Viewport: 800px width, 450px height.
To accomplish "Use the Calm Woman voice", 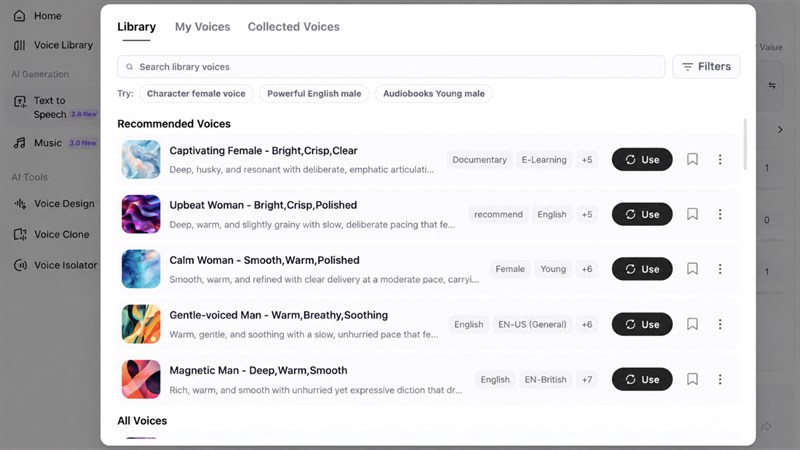I will [642, 269].
